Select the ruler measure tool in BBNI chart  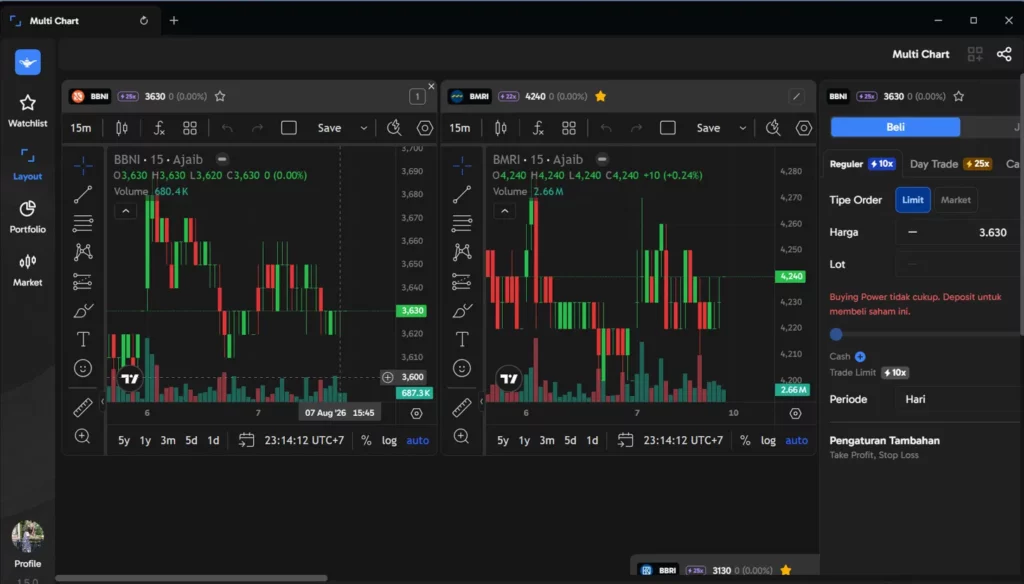pos(83,408)
